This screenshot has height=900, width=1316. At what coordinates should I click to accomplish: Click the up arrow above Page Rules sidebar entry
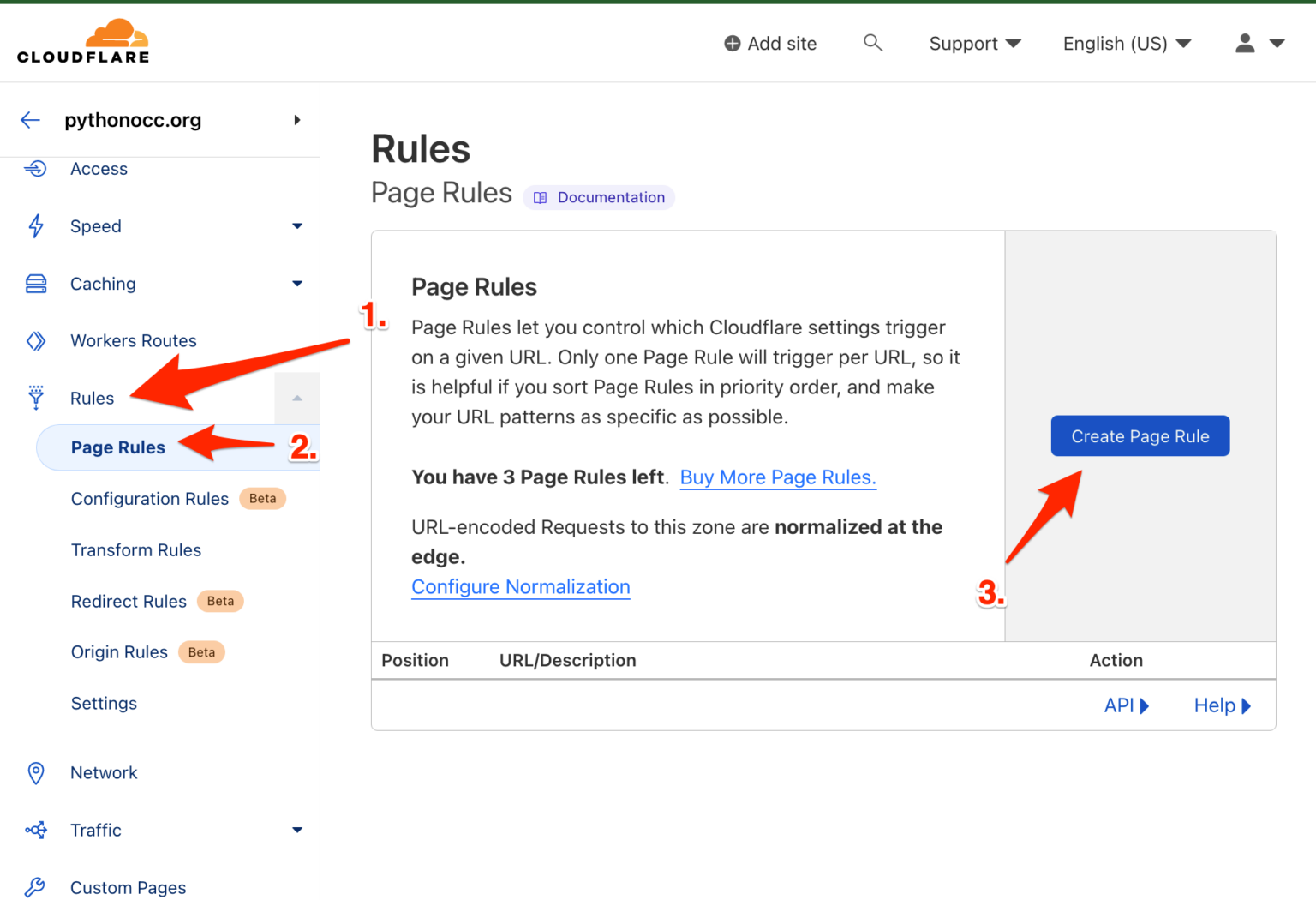click(x=297, y=398)
